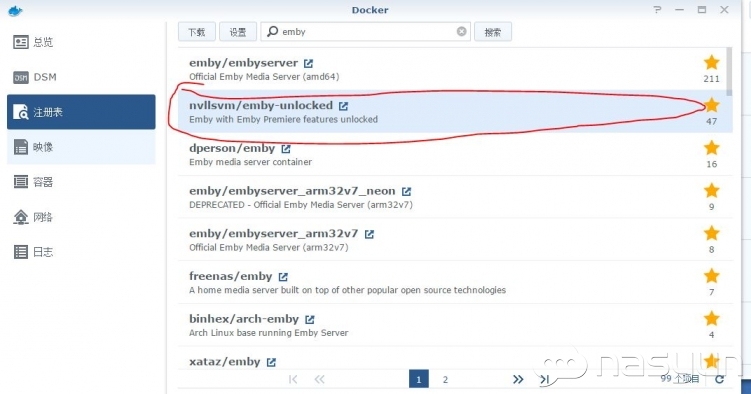751x394 pixels.
Task: Open external link for dperson/emby
Action: [x=286, y=149]
